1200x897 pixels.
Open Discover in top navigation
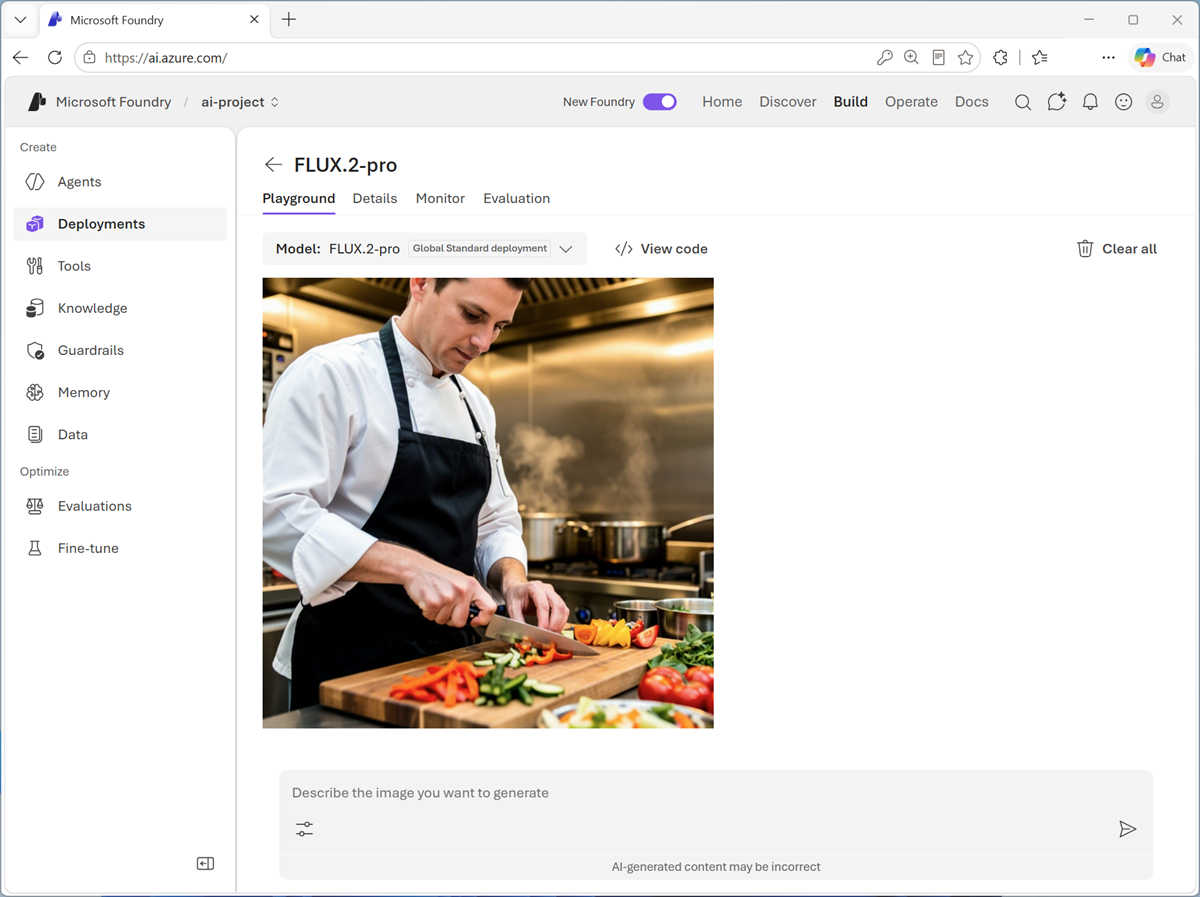point(788,102)
